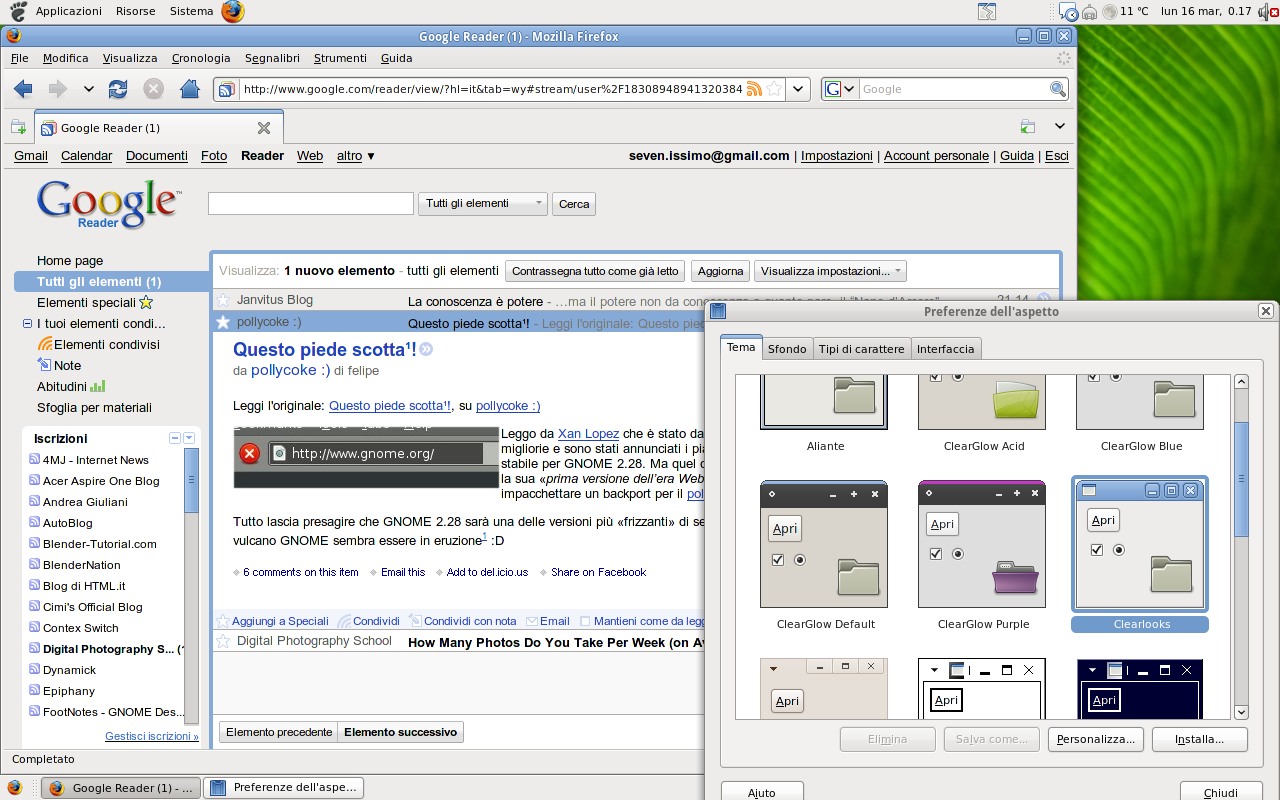Viewport: 1280px width, 800px height.
Task: Star the Janvitus Blog entry
Action: pos(224,300)
